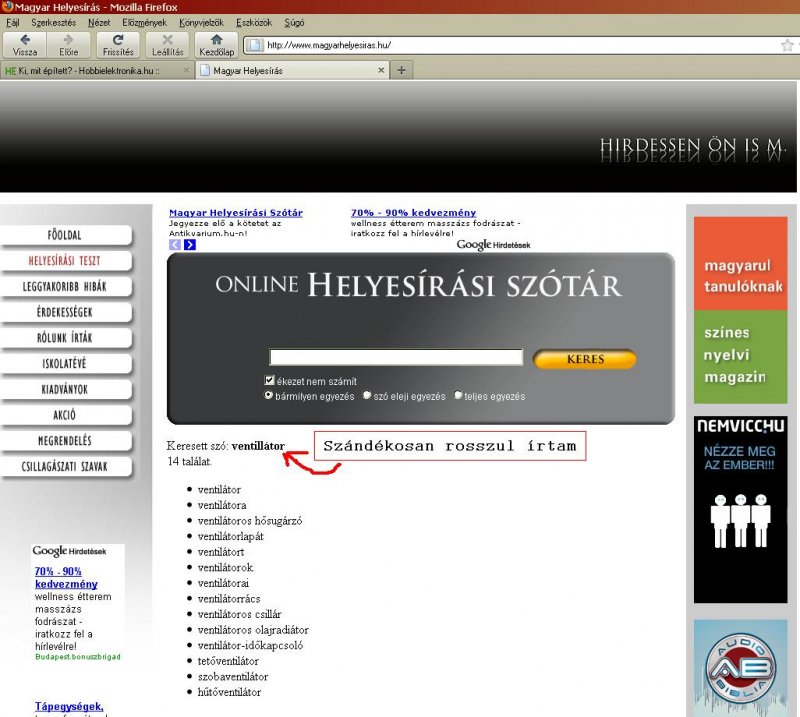Go back with the Vissza button

click(24, 45)
